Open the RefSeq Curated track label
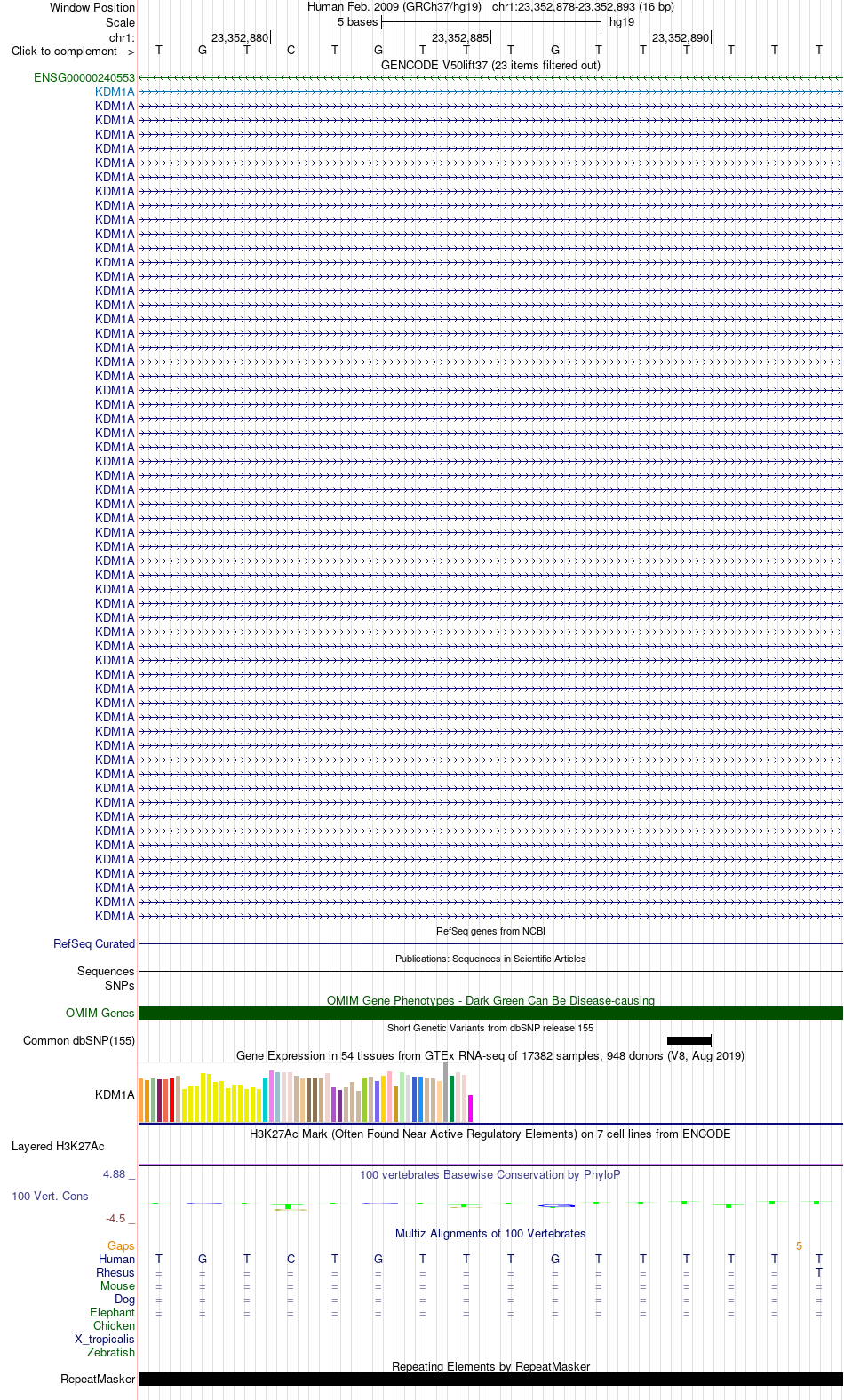This screenshot has height=1400, width=844. pos(94,944)
